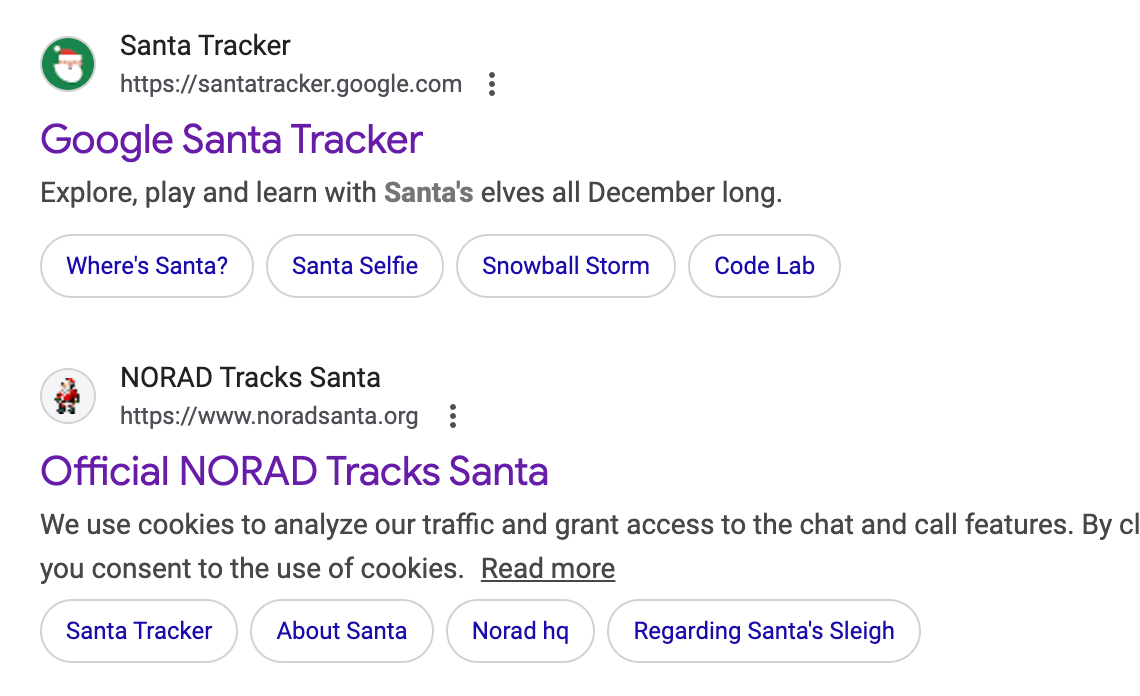Click the NORAD Tracks Santa site name
Screen dimensions: 1140x696
click(250, 378)
